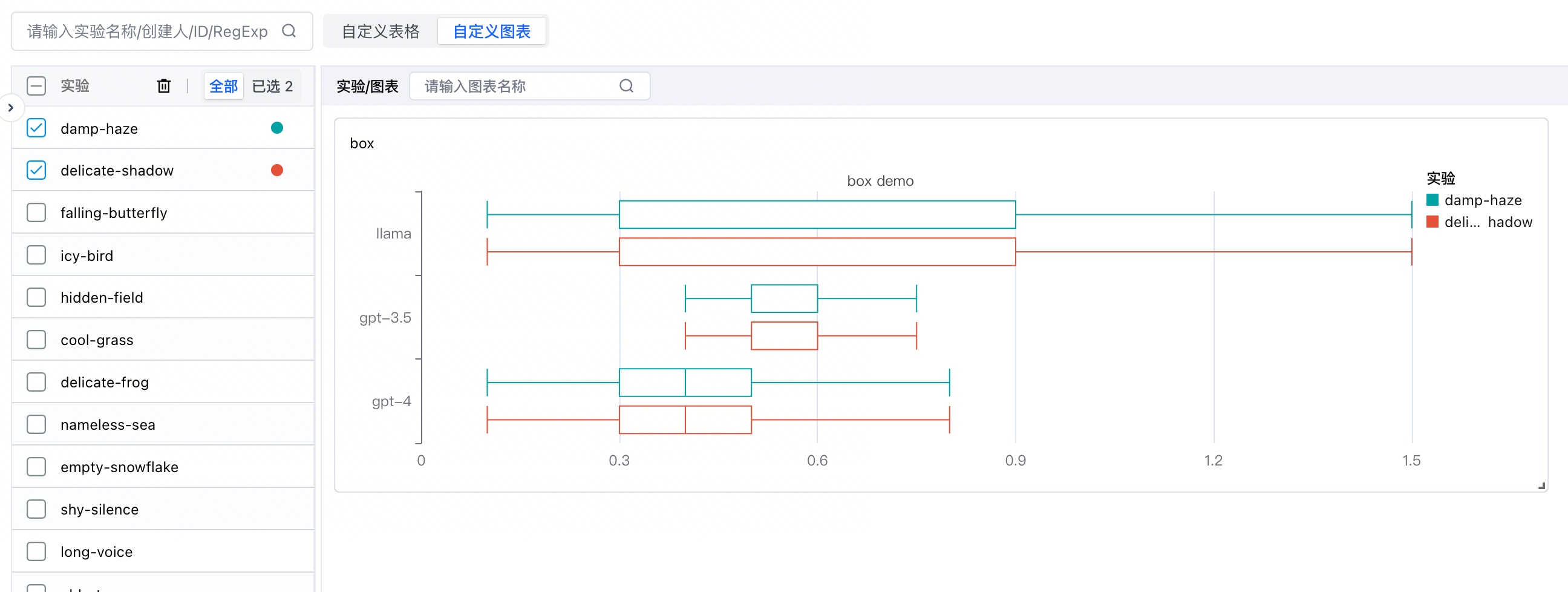1568x592 pixels.
Task: Switch to the 自定义表格 tab
Action: click(x=381, y=31)
